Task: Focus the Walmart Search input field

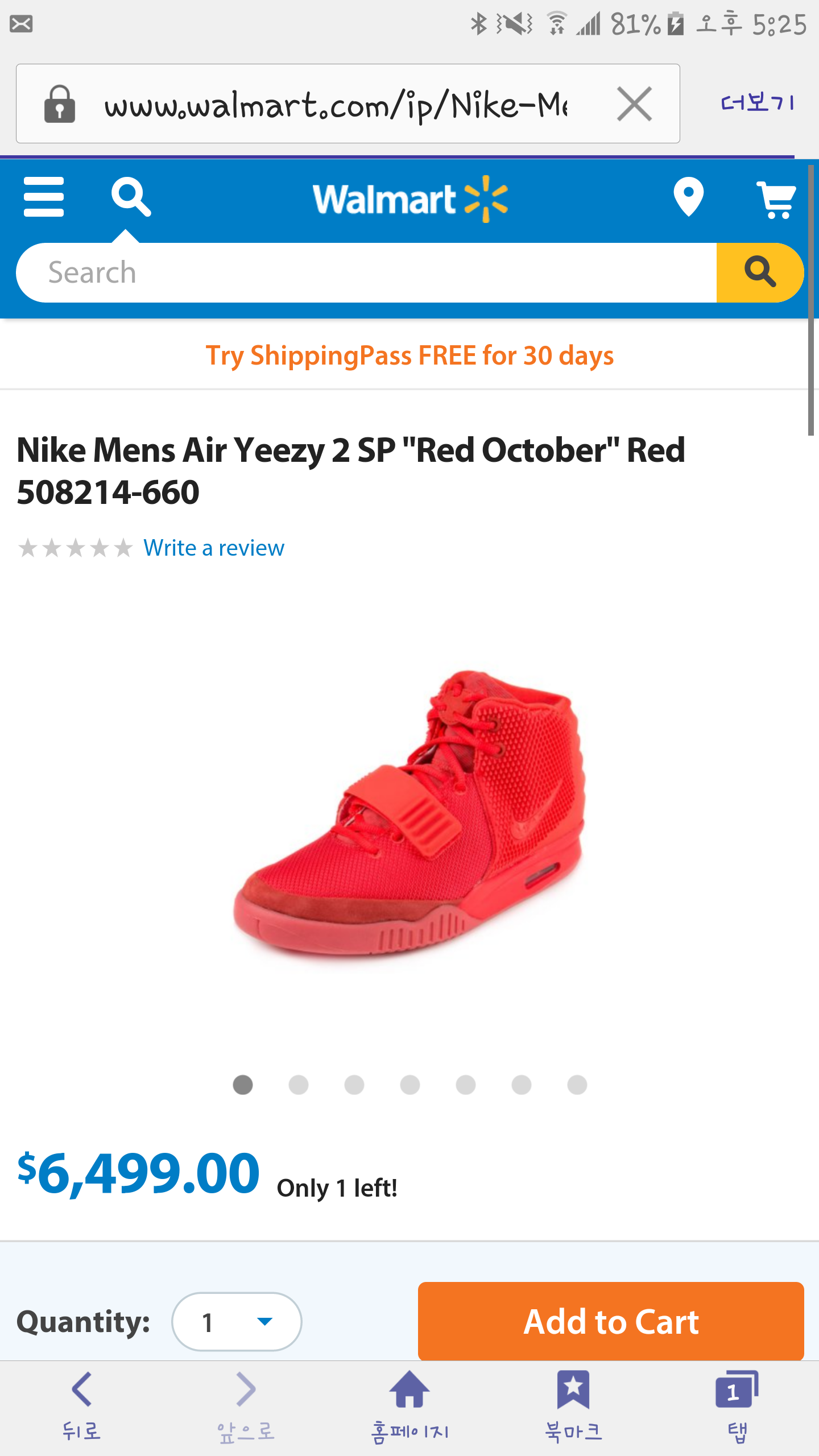Action: (366, 272)
